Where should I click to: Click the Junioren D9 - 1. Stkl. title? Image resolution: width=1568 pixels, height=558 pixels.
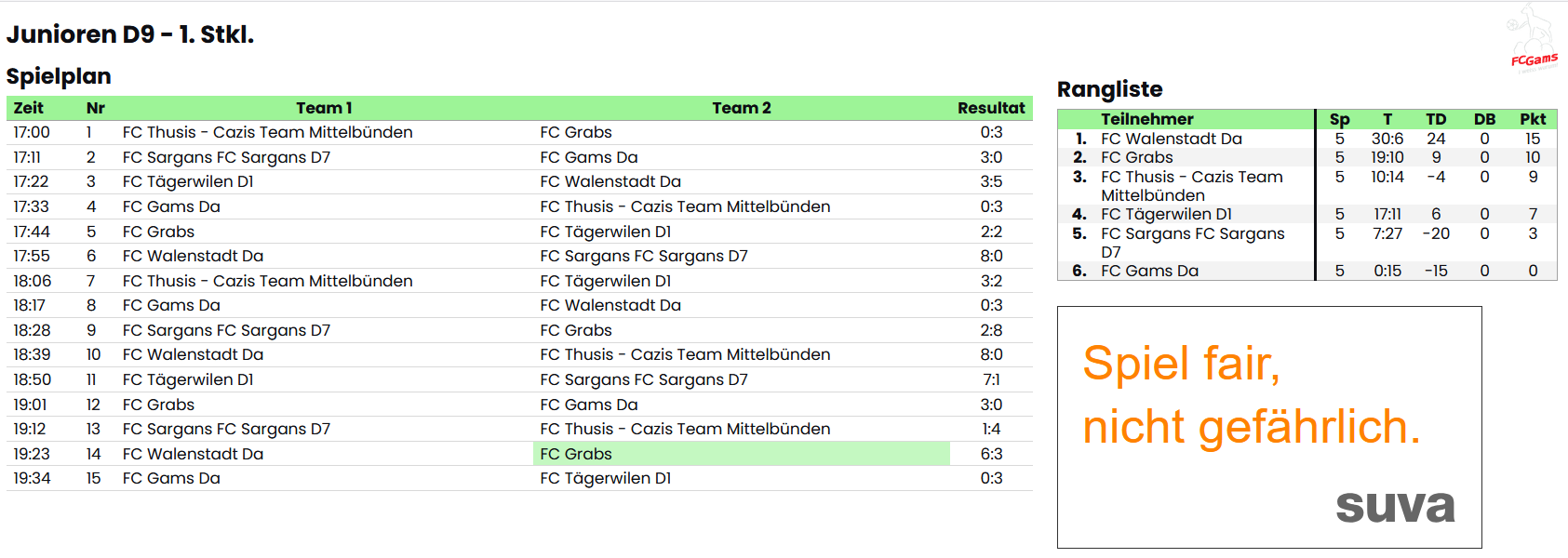(x=130, y=34)
